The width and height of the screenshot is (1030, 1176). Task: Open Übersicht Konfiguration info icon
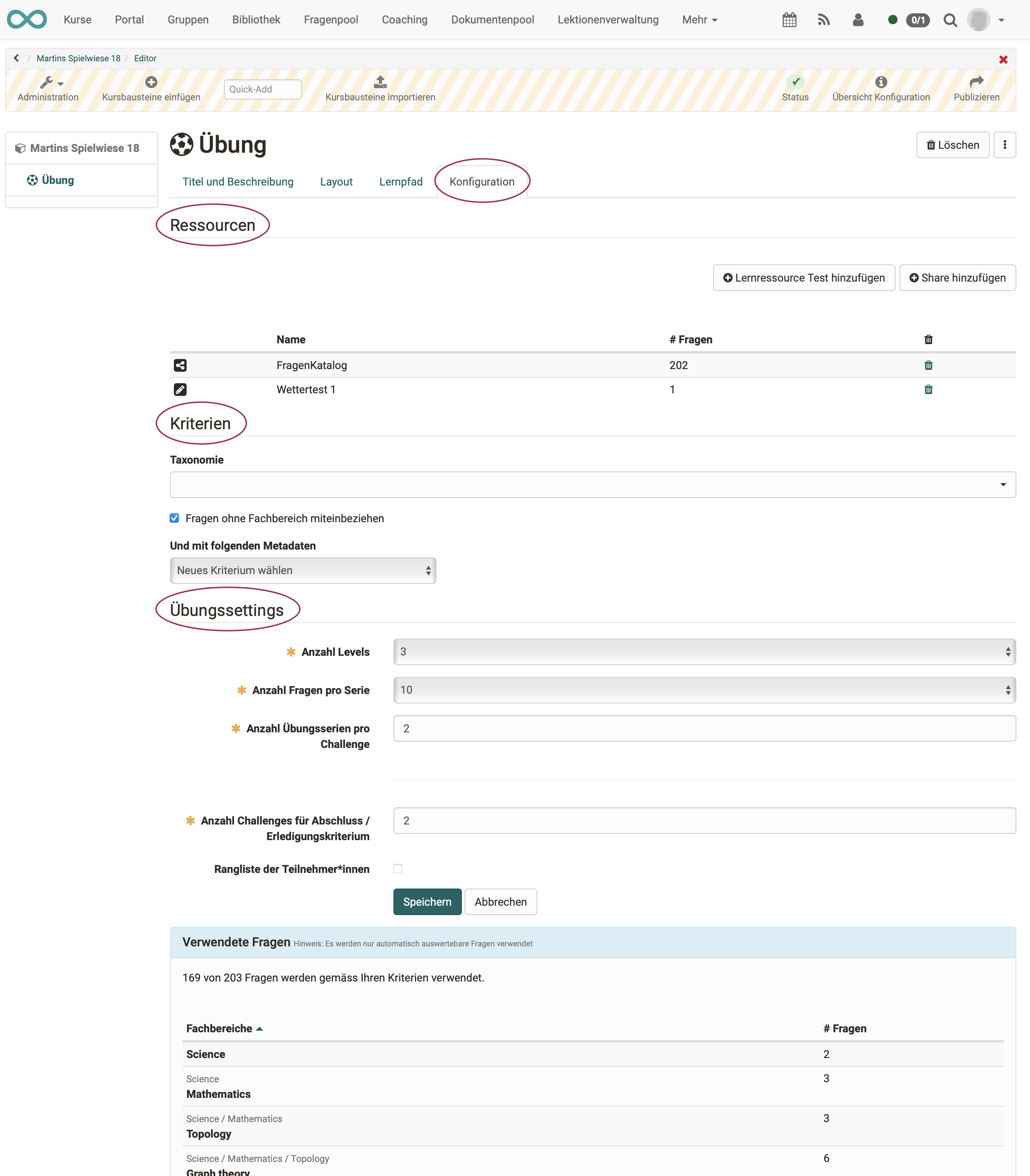tap(881, 82)
